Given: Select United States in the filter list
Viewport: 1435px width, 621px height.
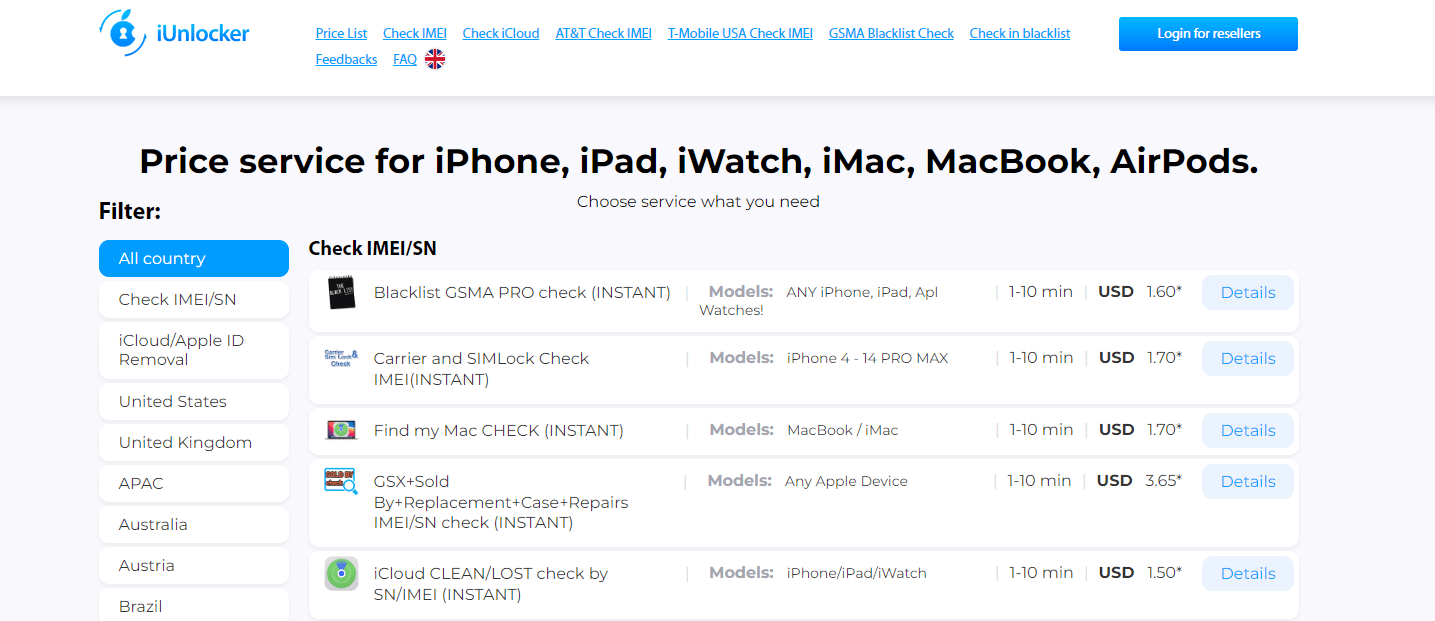Looking at the screenshot, I should (x=193, y=401).
